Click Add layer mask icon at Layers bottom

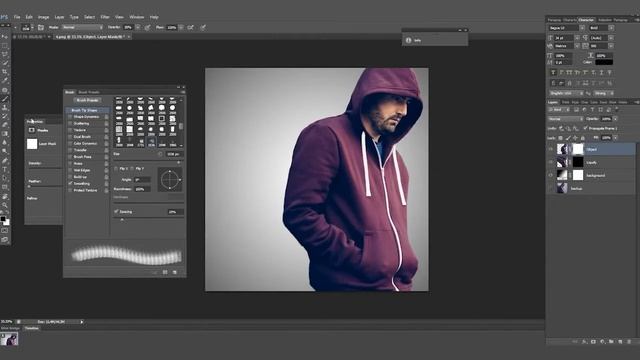[x=593, y=342]
